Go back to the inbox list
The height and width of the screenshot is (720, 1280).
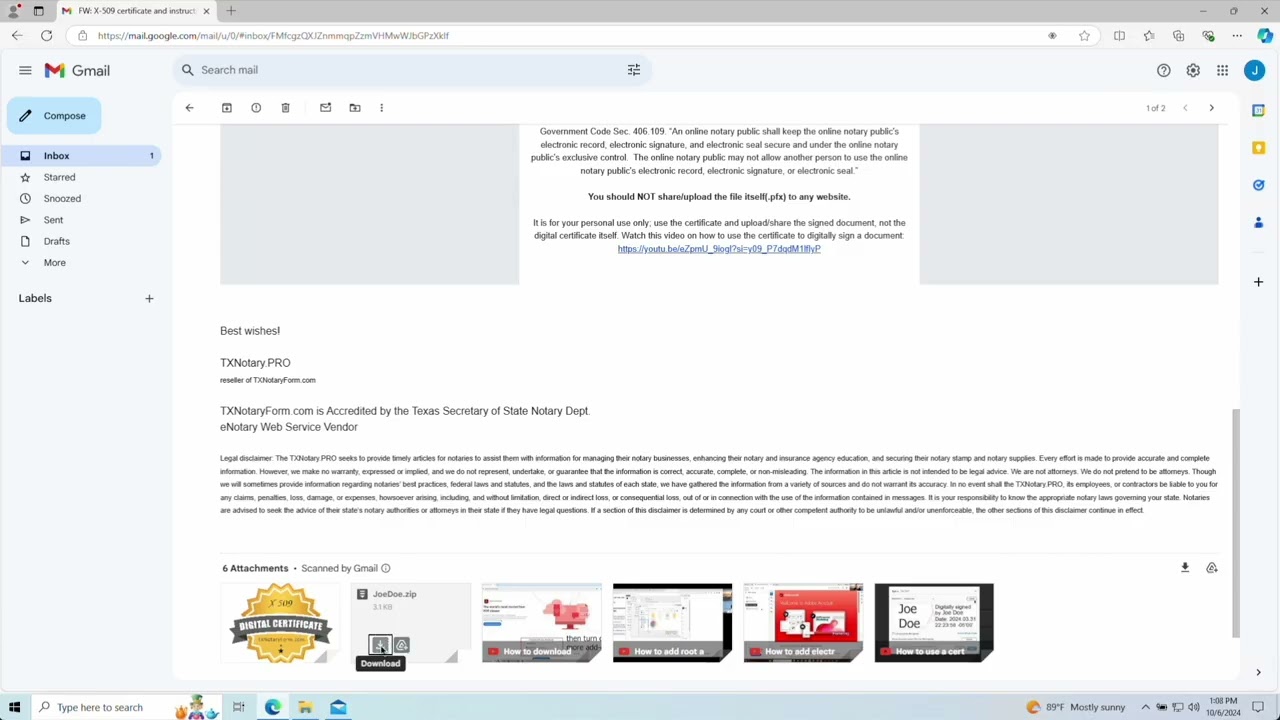[x=189, y=108]
